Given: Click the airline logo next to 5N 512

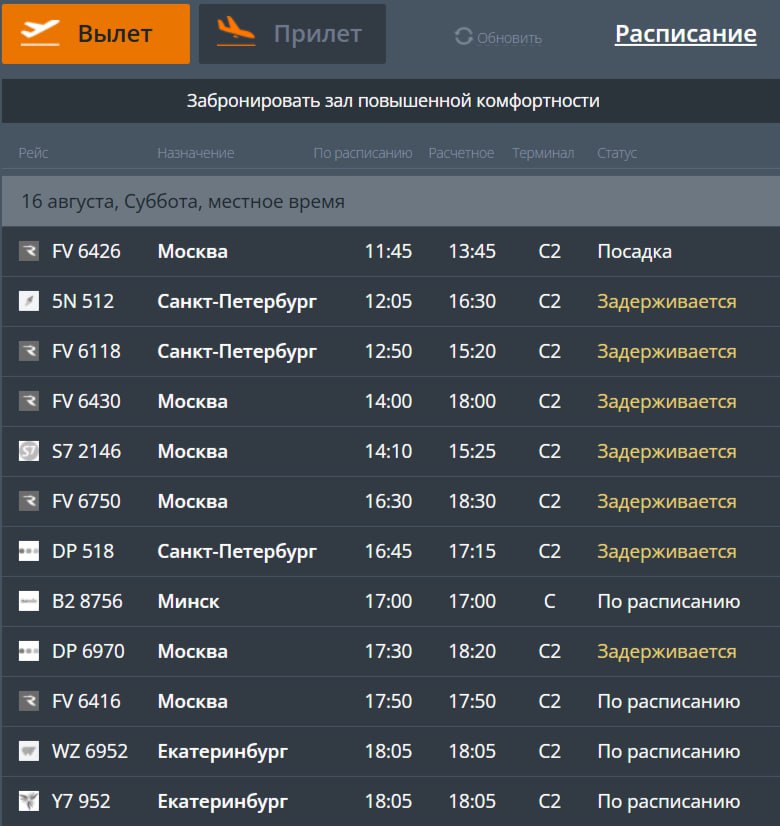Looking at the screenshot, I should pyautogui.click(x=29, y=301).
